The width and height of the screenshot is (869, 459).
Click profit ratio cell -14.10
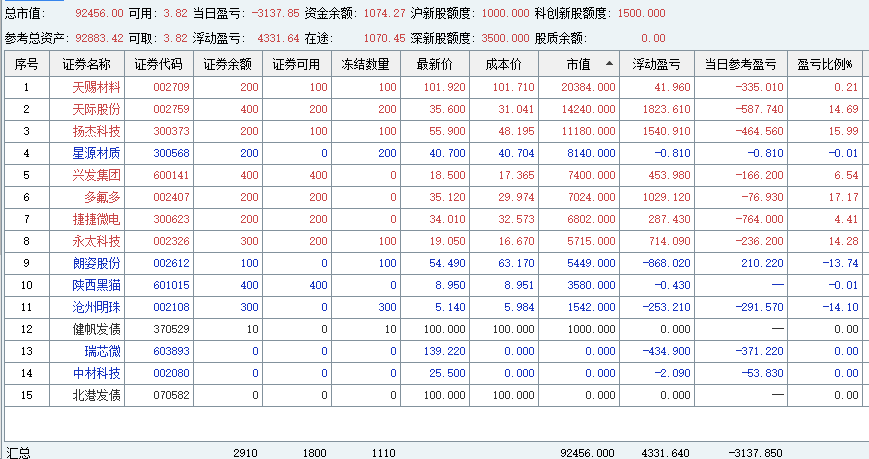pos(840,307)
